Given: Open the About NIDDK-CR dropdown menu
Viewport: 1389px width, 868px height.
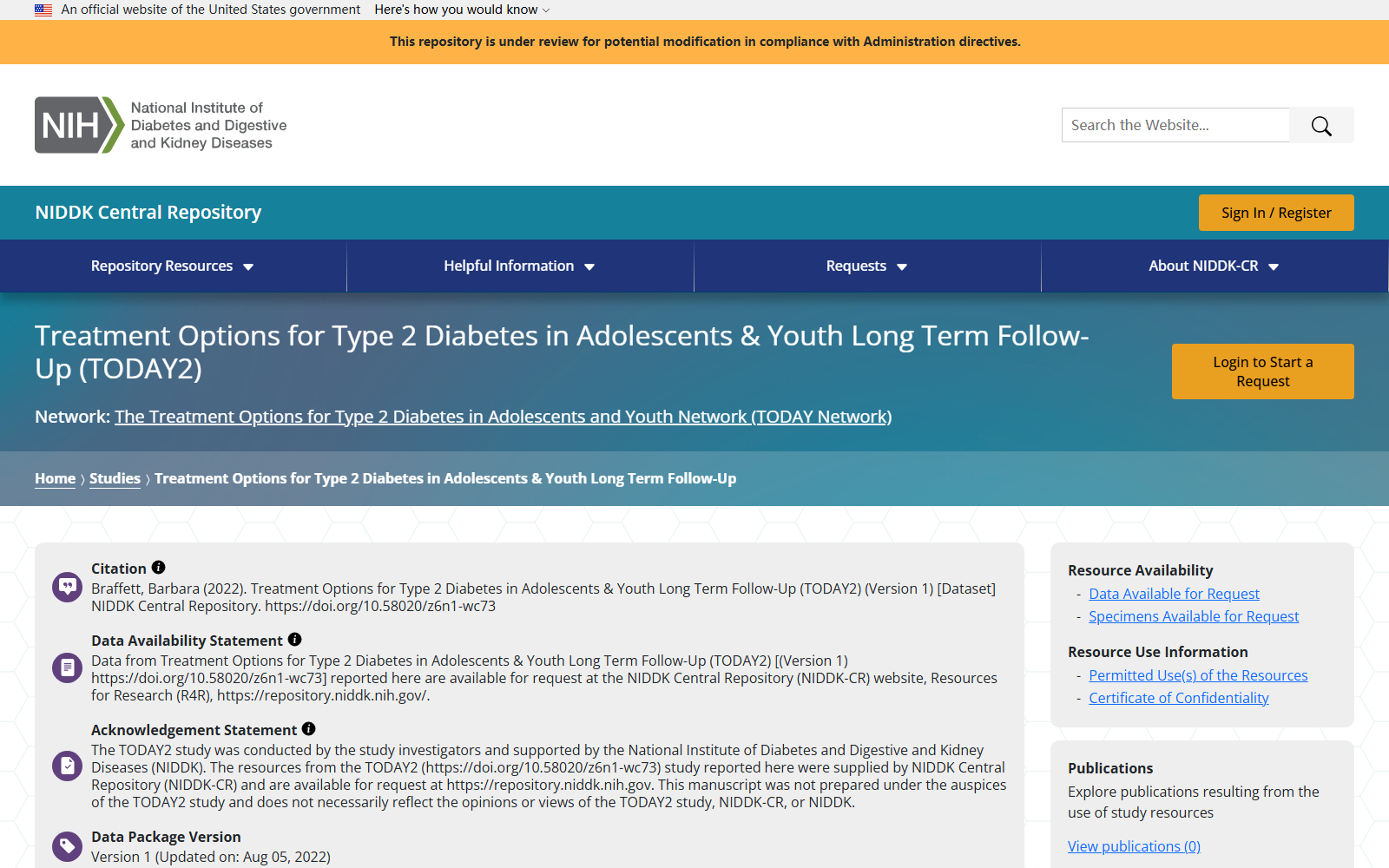Looking at the screenshot, I should pos(1215,266).
